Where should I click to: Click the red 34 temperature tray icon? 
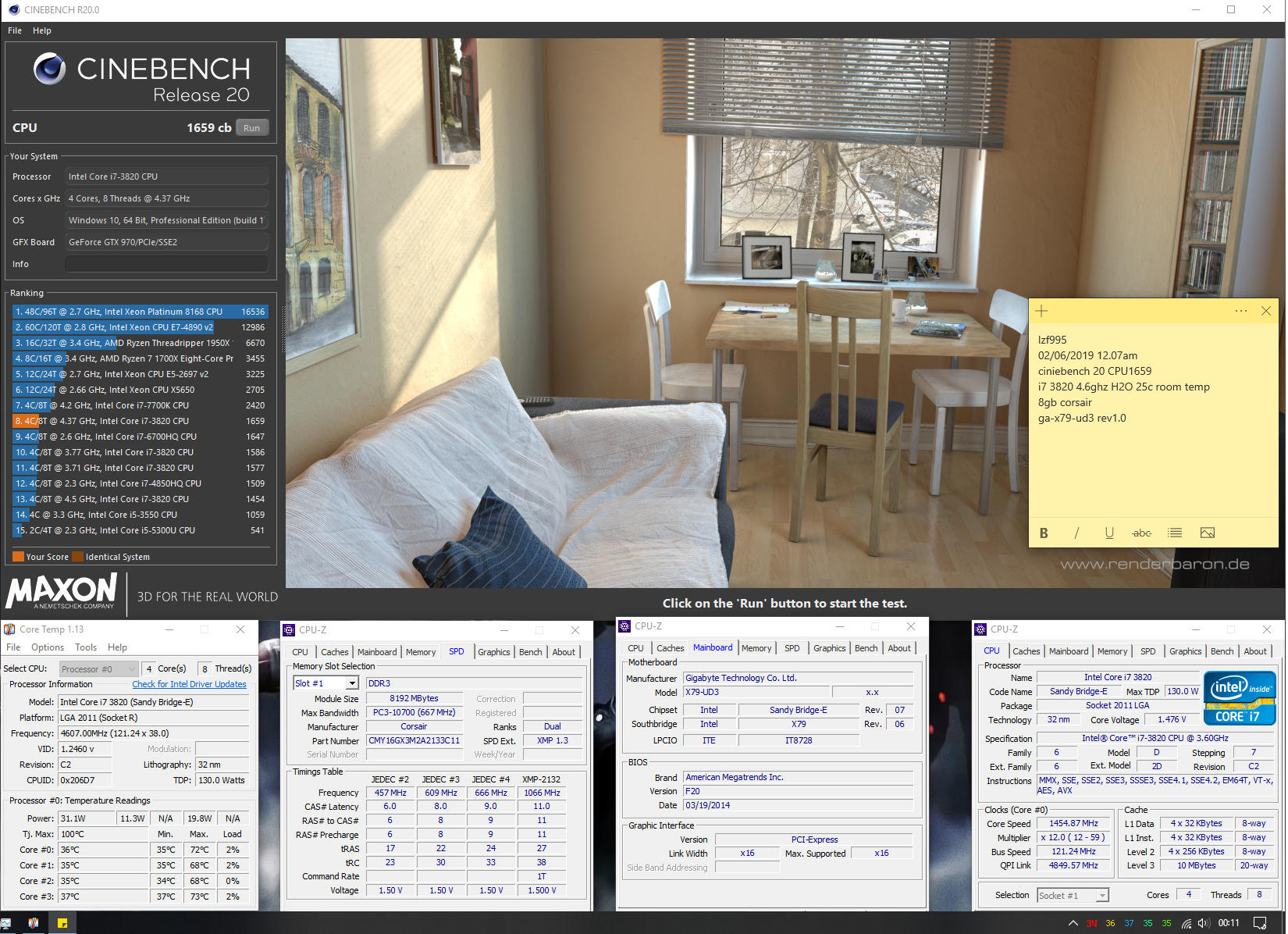click(1092, 923)
